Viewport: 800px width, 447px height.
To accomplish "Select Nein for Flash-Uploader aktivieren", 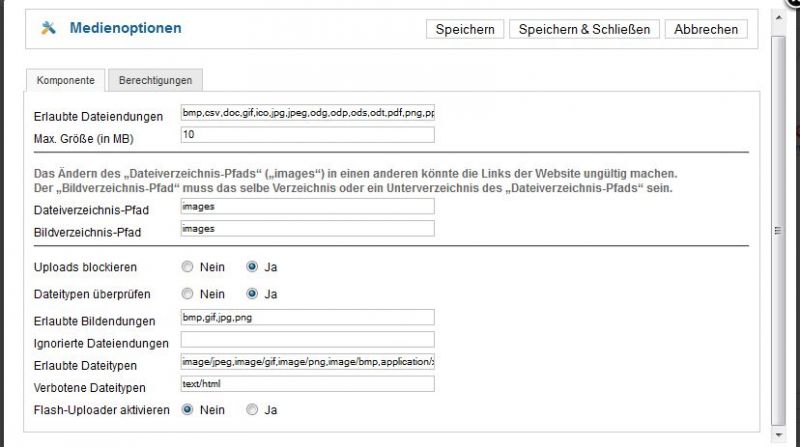I will (187, 409).
